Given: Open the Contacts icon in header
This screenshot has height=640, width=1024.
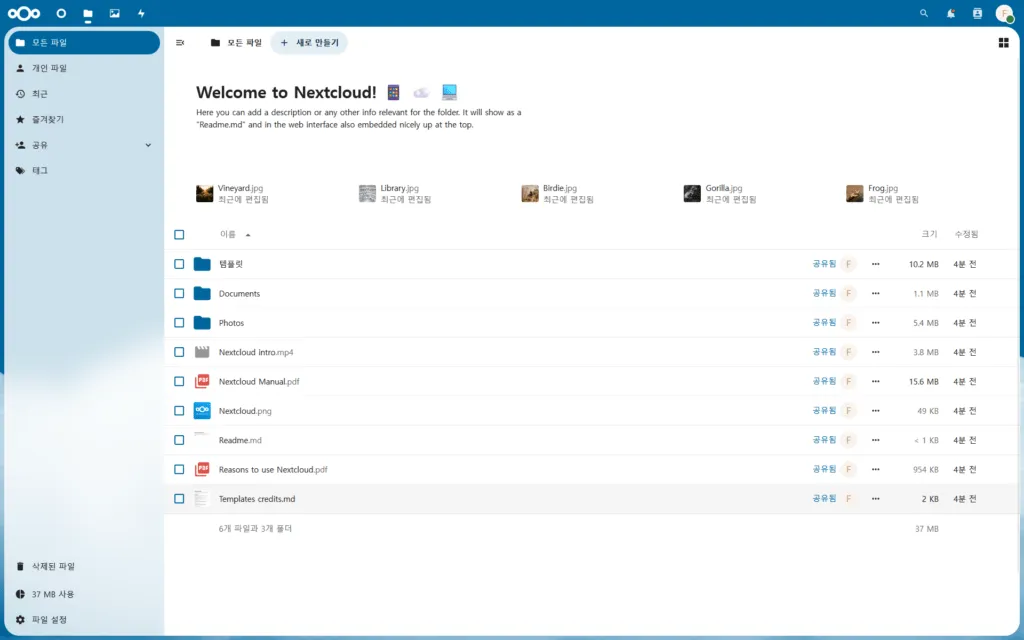Looking at the screenshot, I should tap(978, 13).
